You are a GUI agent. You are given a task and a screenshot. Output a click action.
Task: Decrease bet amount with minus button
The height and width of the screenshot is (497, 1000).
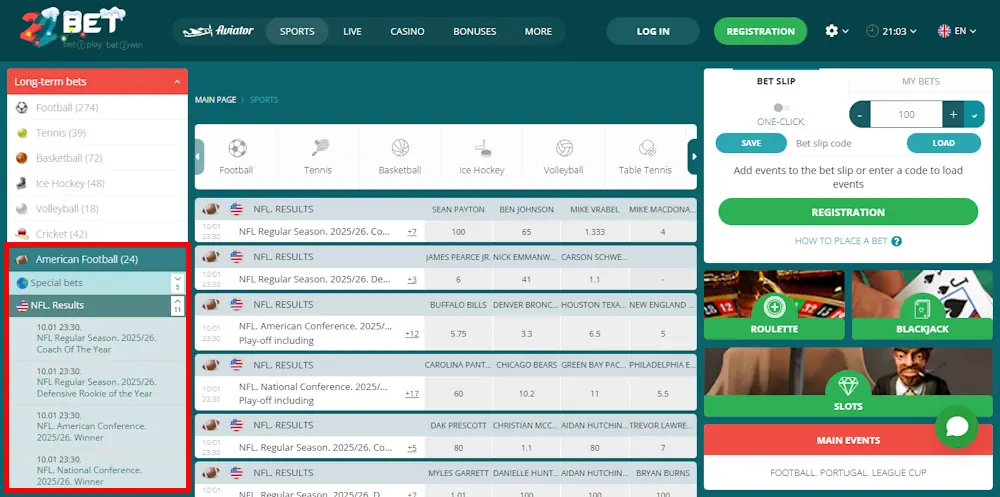click(860, 115)
